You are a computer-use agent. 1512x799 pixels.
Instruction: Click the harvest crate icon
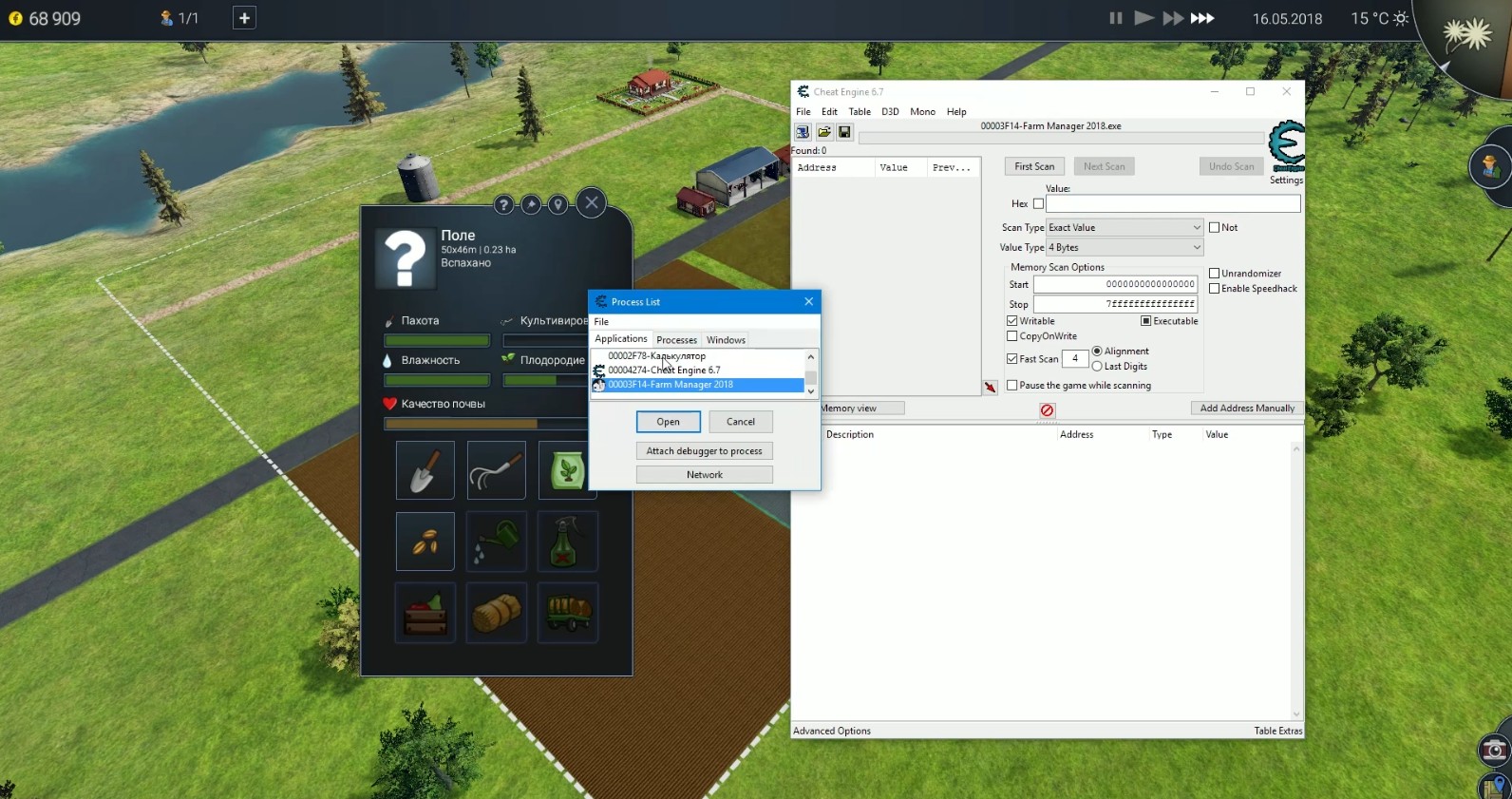425,613
